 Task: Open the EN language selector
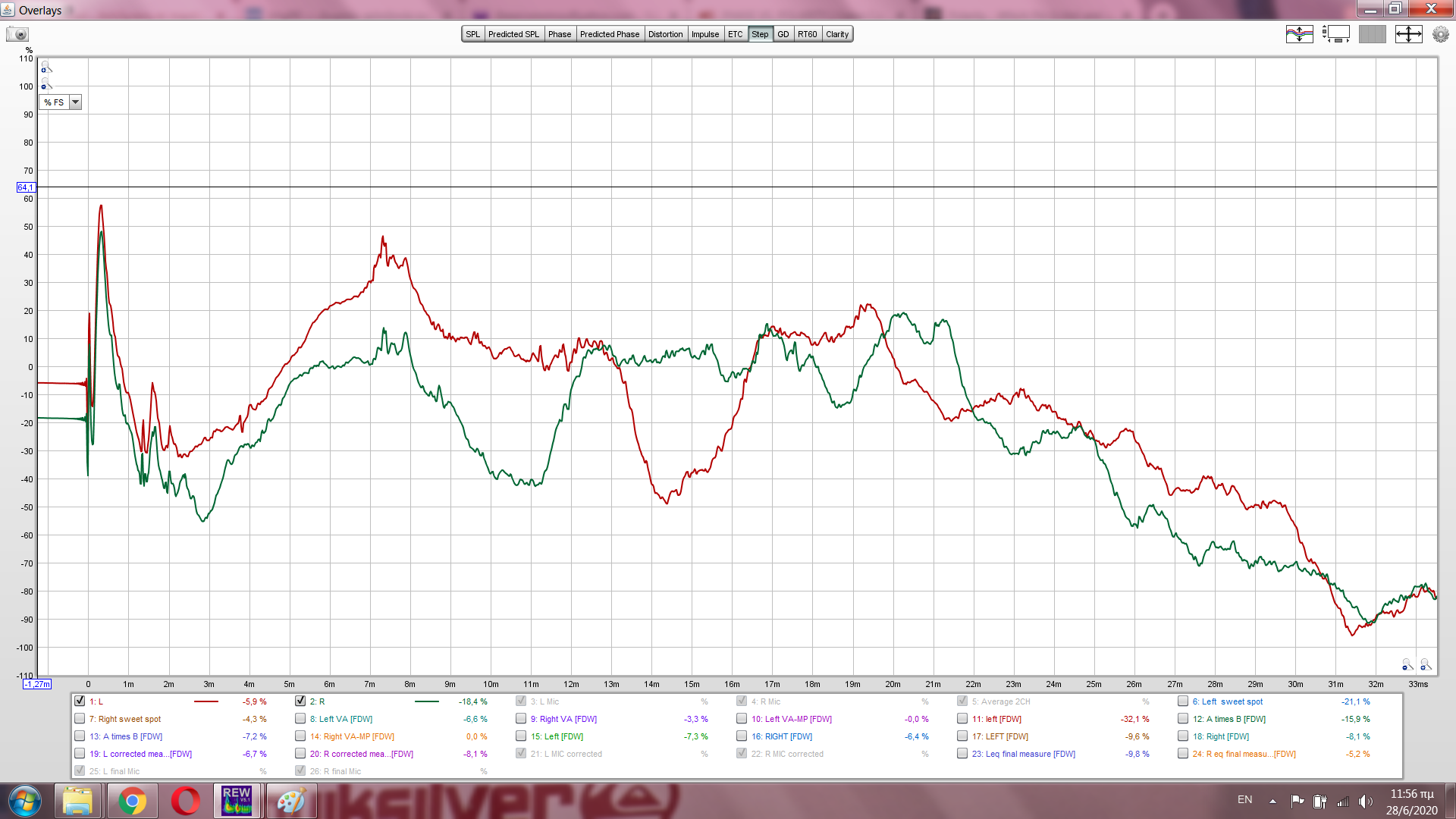(1244, 800)
